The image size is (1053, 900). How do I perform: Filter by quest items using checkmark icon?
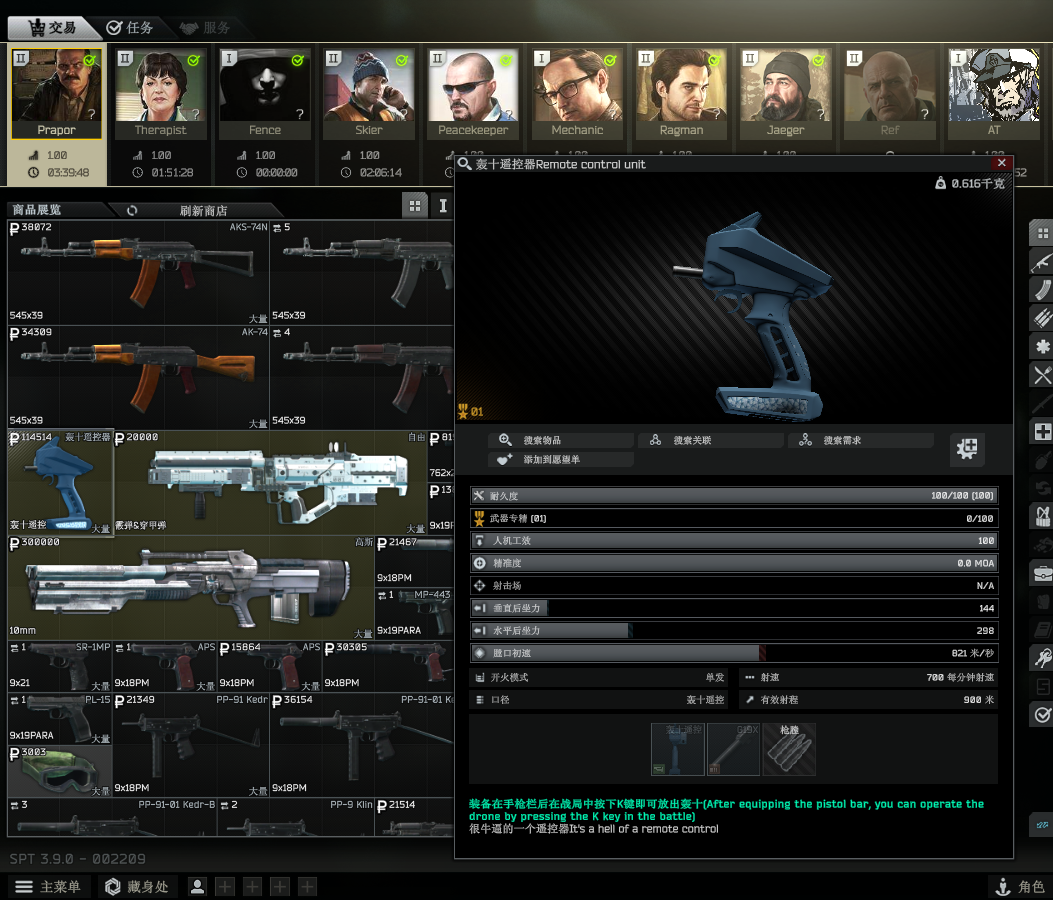(1042, 714)
